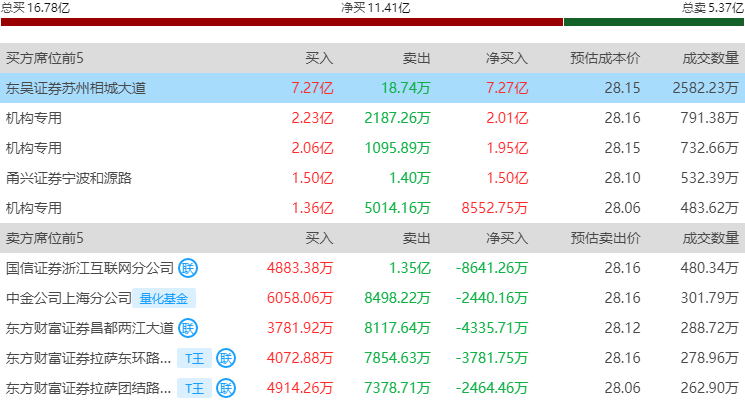Click the green total-sell portion of the bar
The width and height of the screenshot is (745, 400).
[654, 22]
